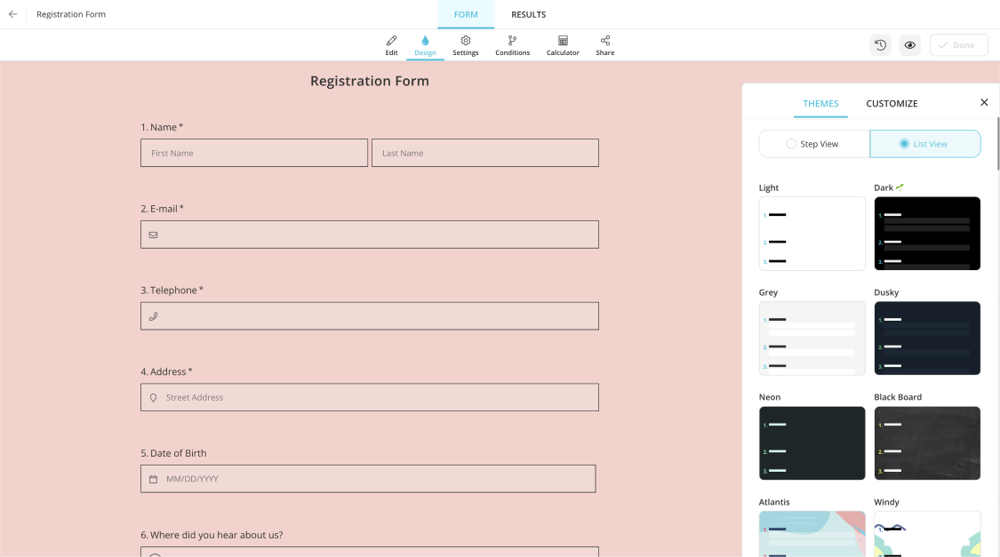
Task: Switch to the CUSTOMIZE tab
Action: tap(891, 103)
